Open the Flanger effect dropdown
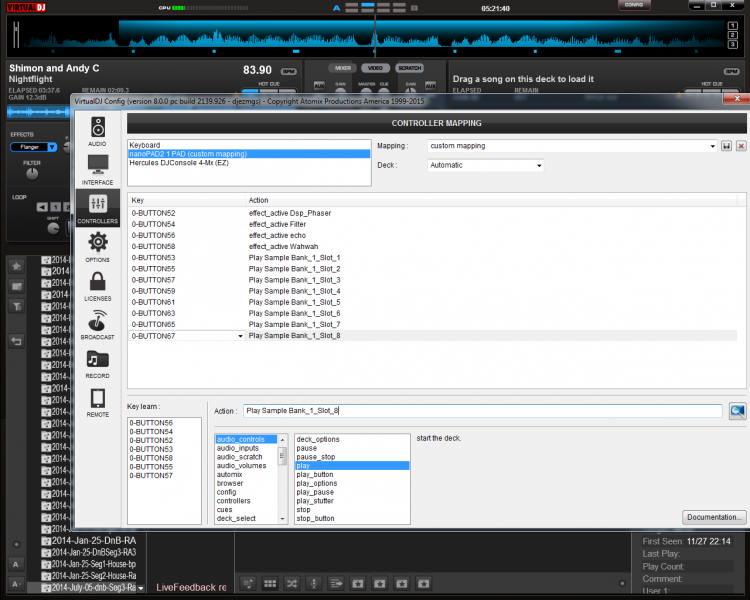Viewport: 750px width, 600px height. 53,147
